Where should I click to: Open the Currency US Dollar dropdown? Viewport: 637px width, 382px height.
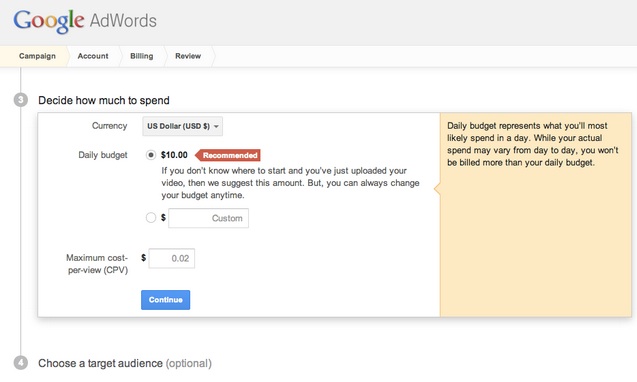(x=182, y=126)
